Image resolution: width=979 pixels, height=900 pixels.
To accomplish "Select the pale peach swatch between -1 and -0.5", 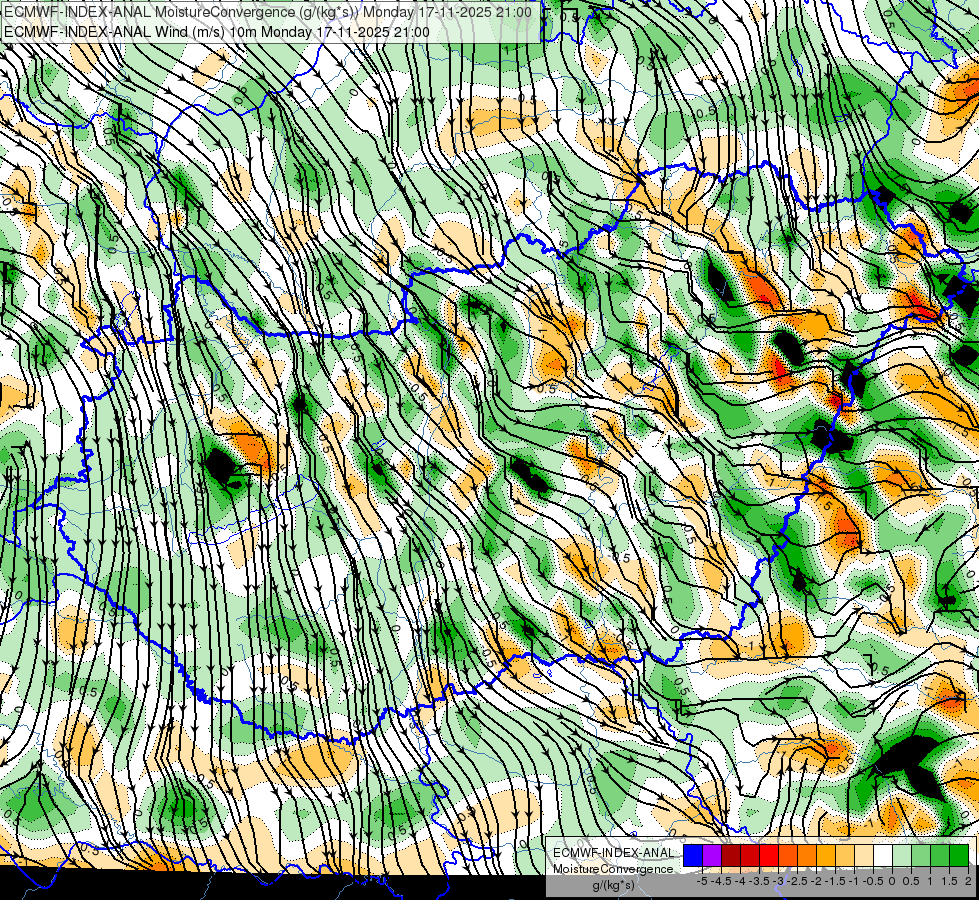I will coord(864,856).
